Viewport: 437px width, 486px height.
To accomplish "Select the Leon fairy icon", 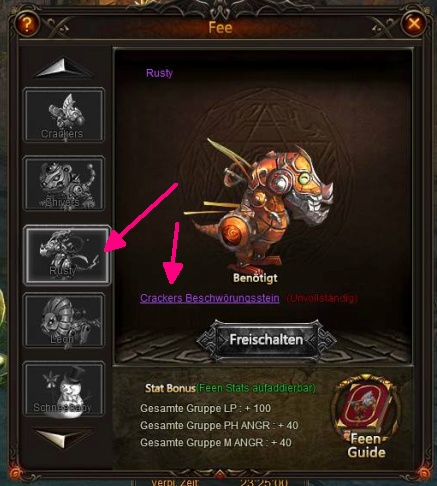I will (x=64, y=321).
